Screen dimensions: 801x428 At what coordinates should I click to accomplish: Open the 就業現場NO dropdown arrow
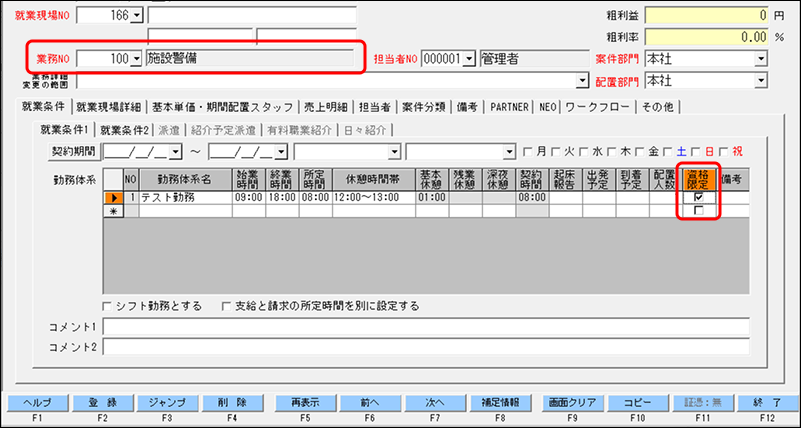(x=137, y=15)
